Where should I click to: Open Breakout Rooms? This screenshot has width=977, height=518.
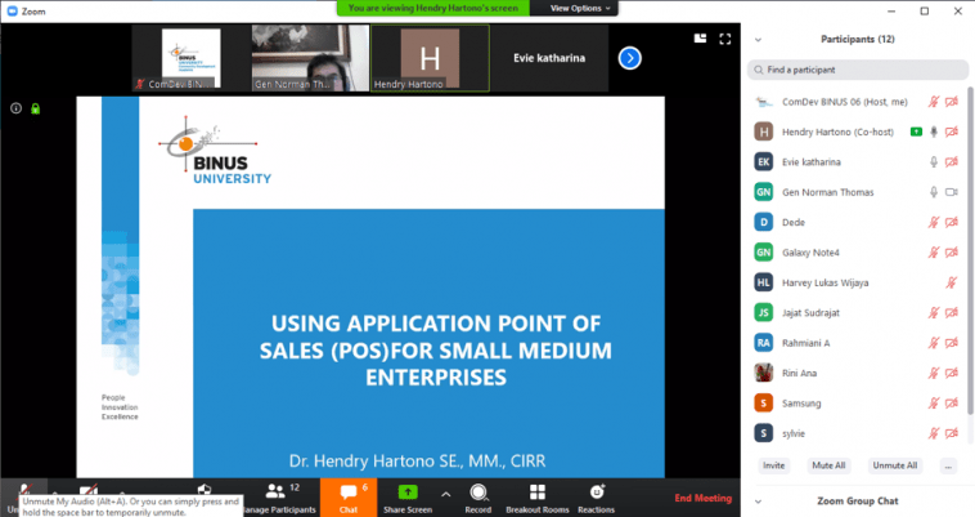[x=537, y=498]
